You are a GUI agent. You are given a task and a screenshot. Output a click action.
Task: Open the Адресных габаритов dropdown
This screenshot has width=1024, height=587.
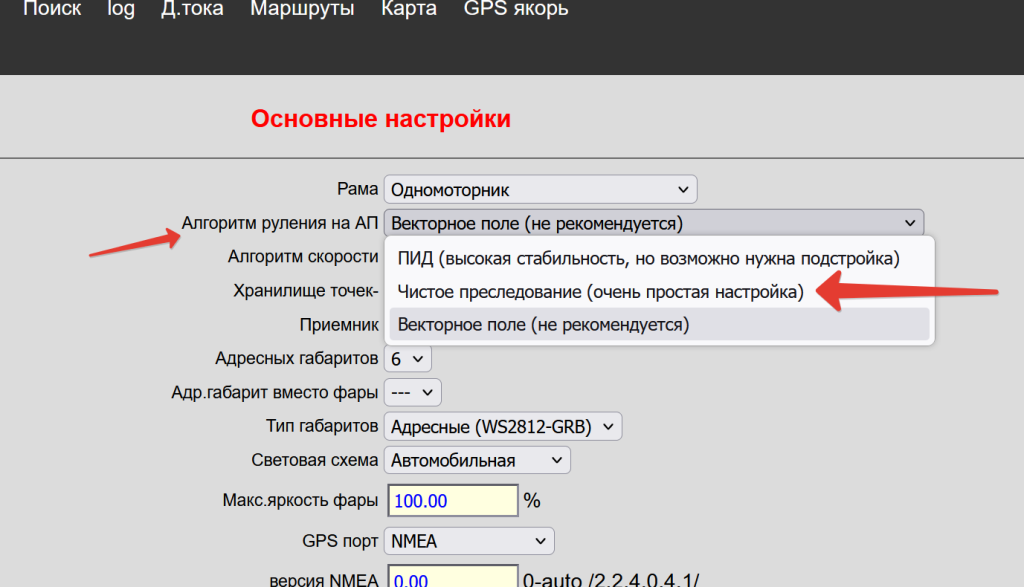408,358
